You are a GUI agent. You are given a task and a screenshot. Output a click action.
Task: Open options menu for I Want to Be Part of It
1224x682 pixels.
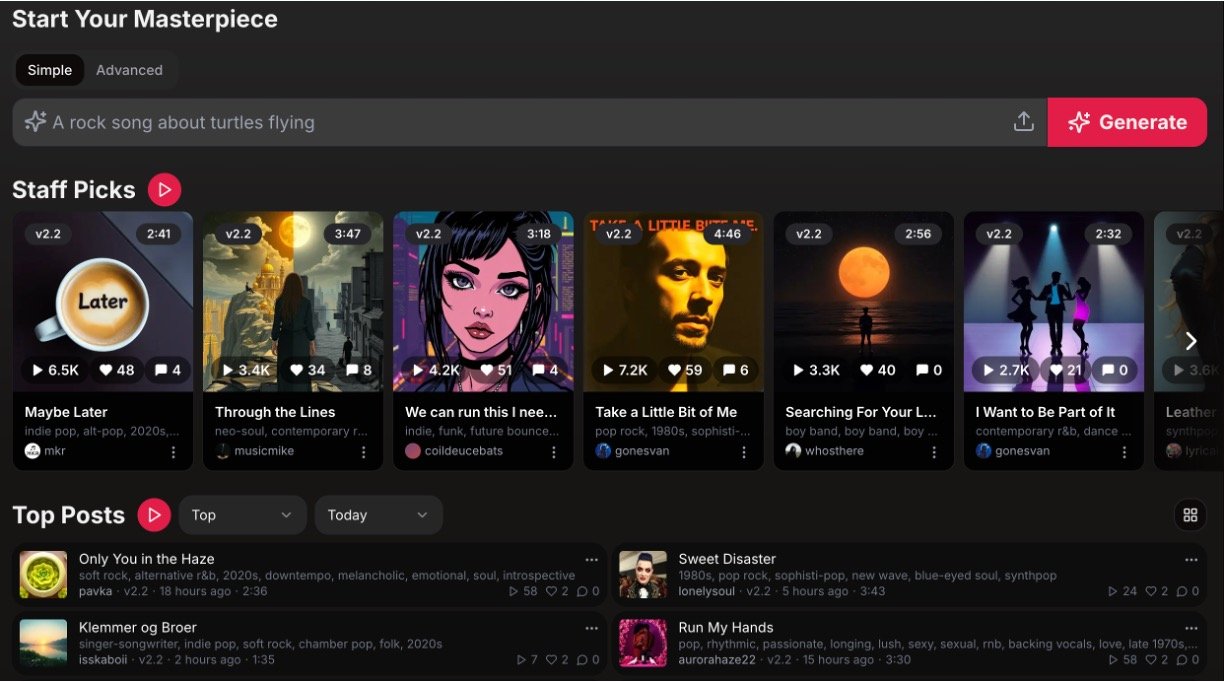coord(1124,452)
